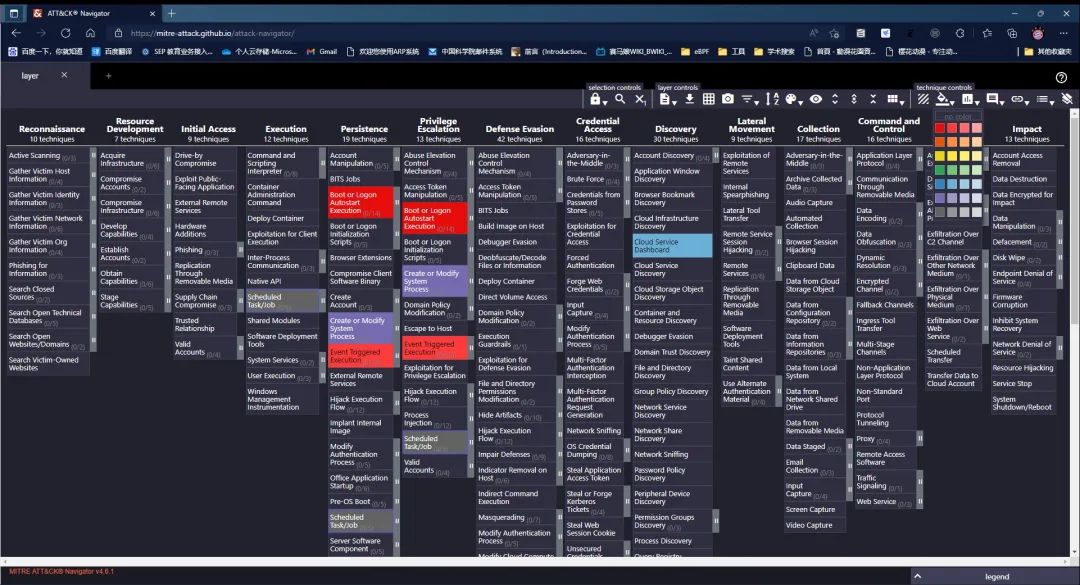Pick the darkest blue color swatch
Screen dimensions: 1080x585
(939, 184)
